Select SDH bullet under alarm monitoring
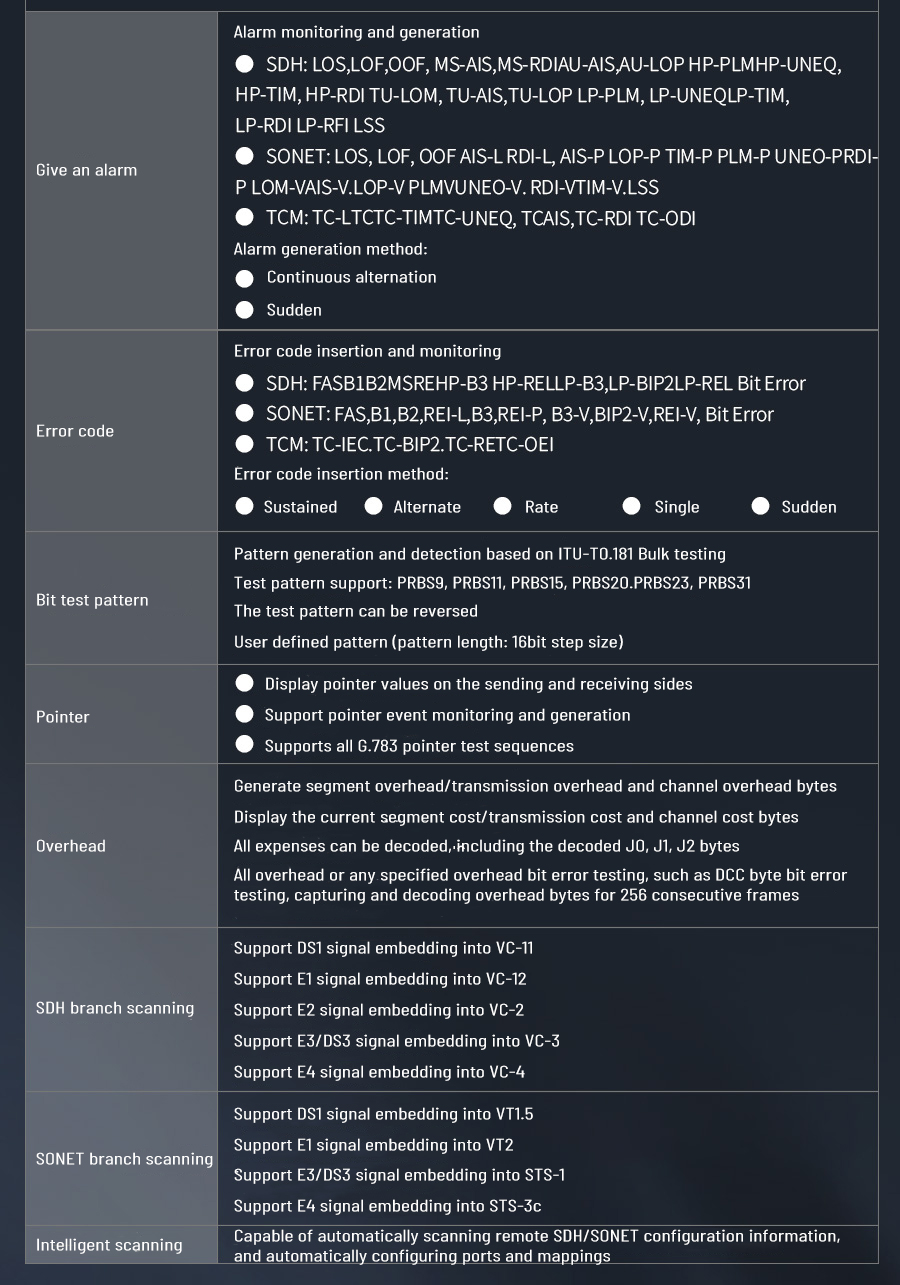 coord(244,64)
